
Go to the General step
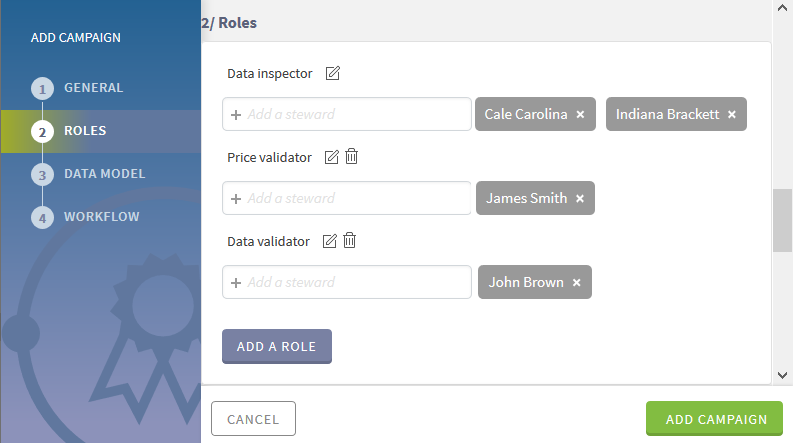tap(92, 88)
